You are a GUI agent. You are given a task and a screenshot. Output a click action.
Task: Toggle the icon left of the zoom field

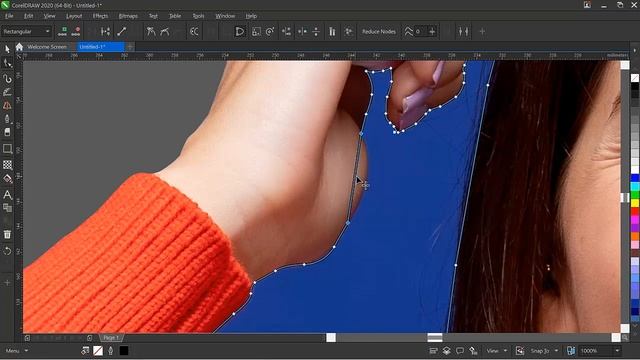571,351
